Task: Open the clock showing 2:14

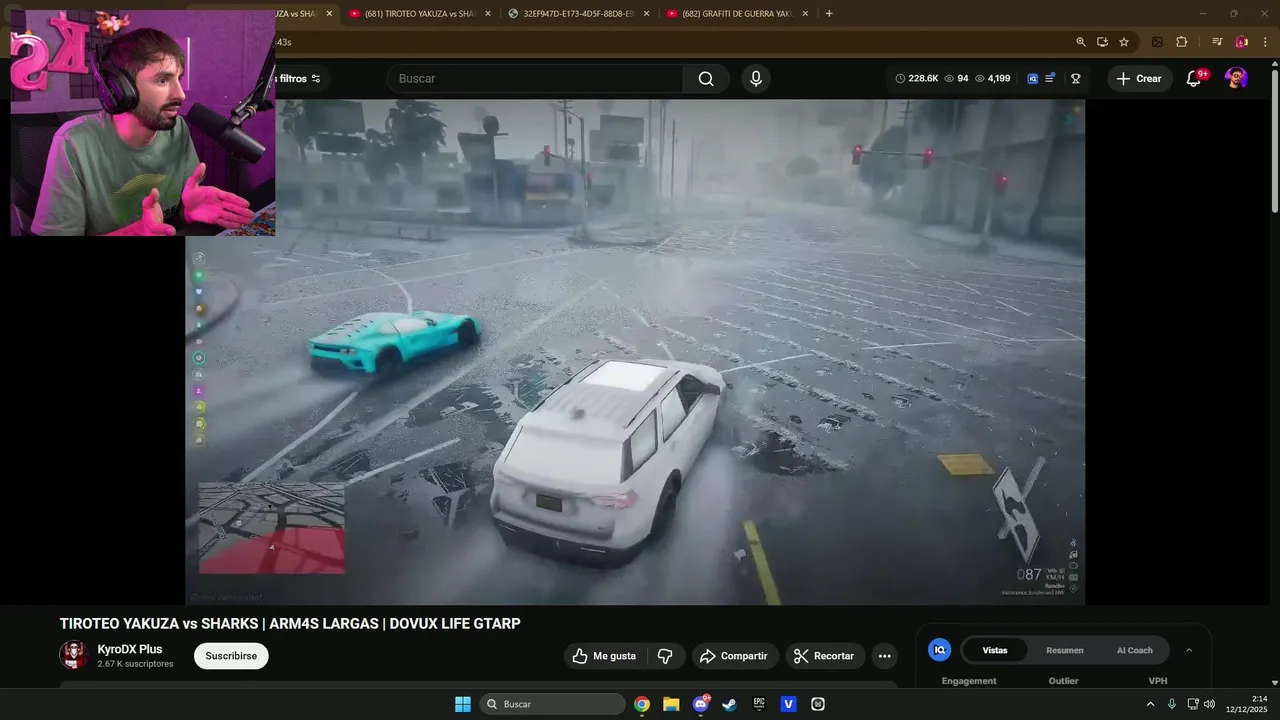Action: pyautogui.click(x=1247, y=704)
